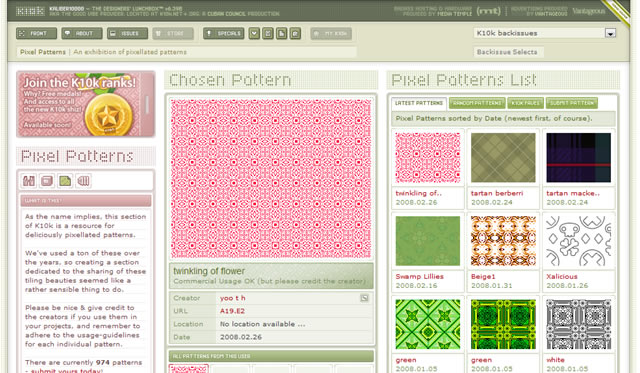Collapse the What Is This? header

click(x=86, y=200)
